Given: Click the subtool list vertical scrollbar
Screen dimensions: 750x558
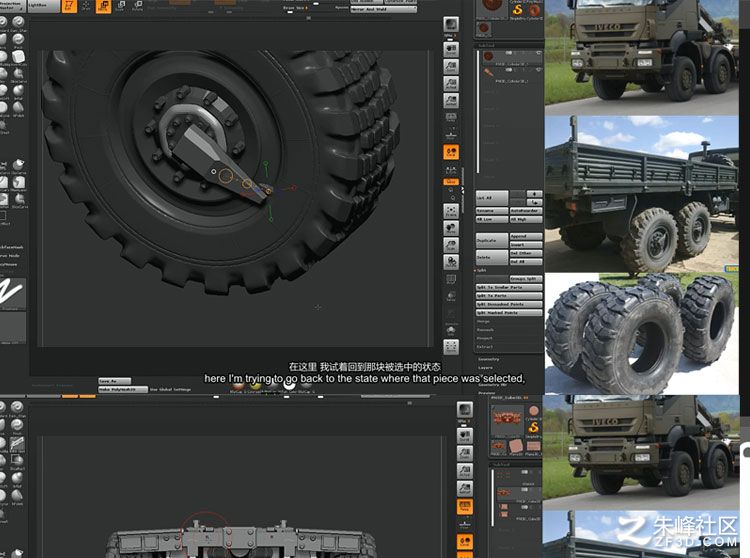Looking at the screenshot, I should (478, 111).
